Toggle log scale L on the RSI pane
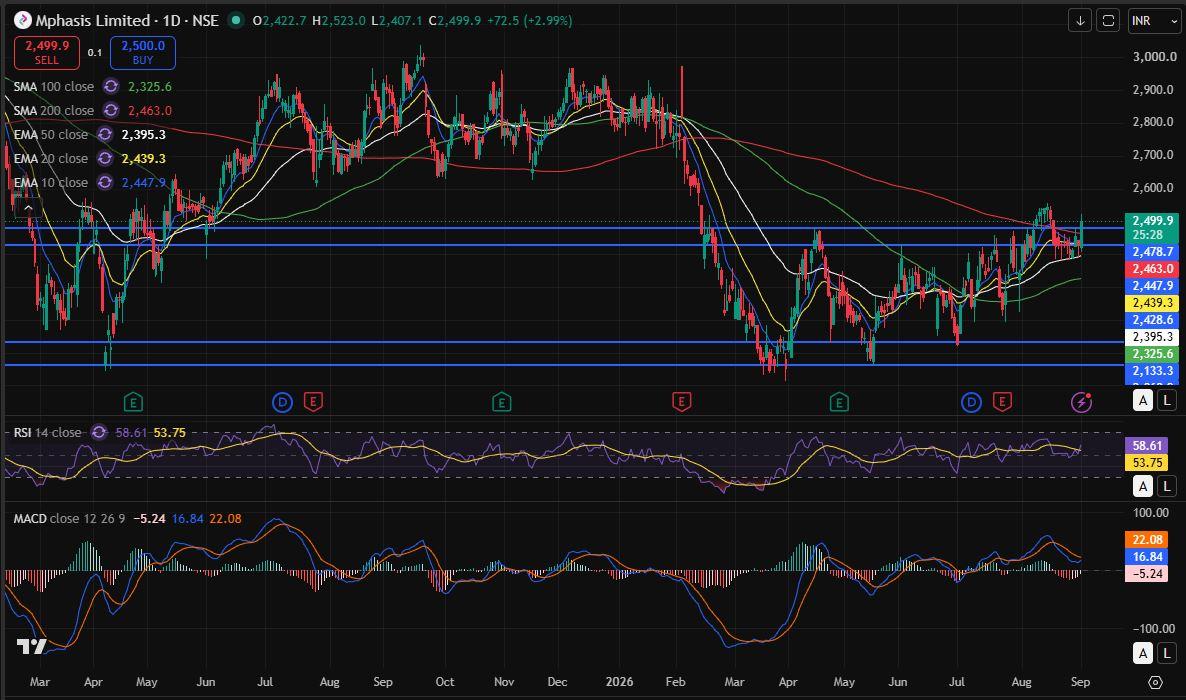 [1167, 486]
